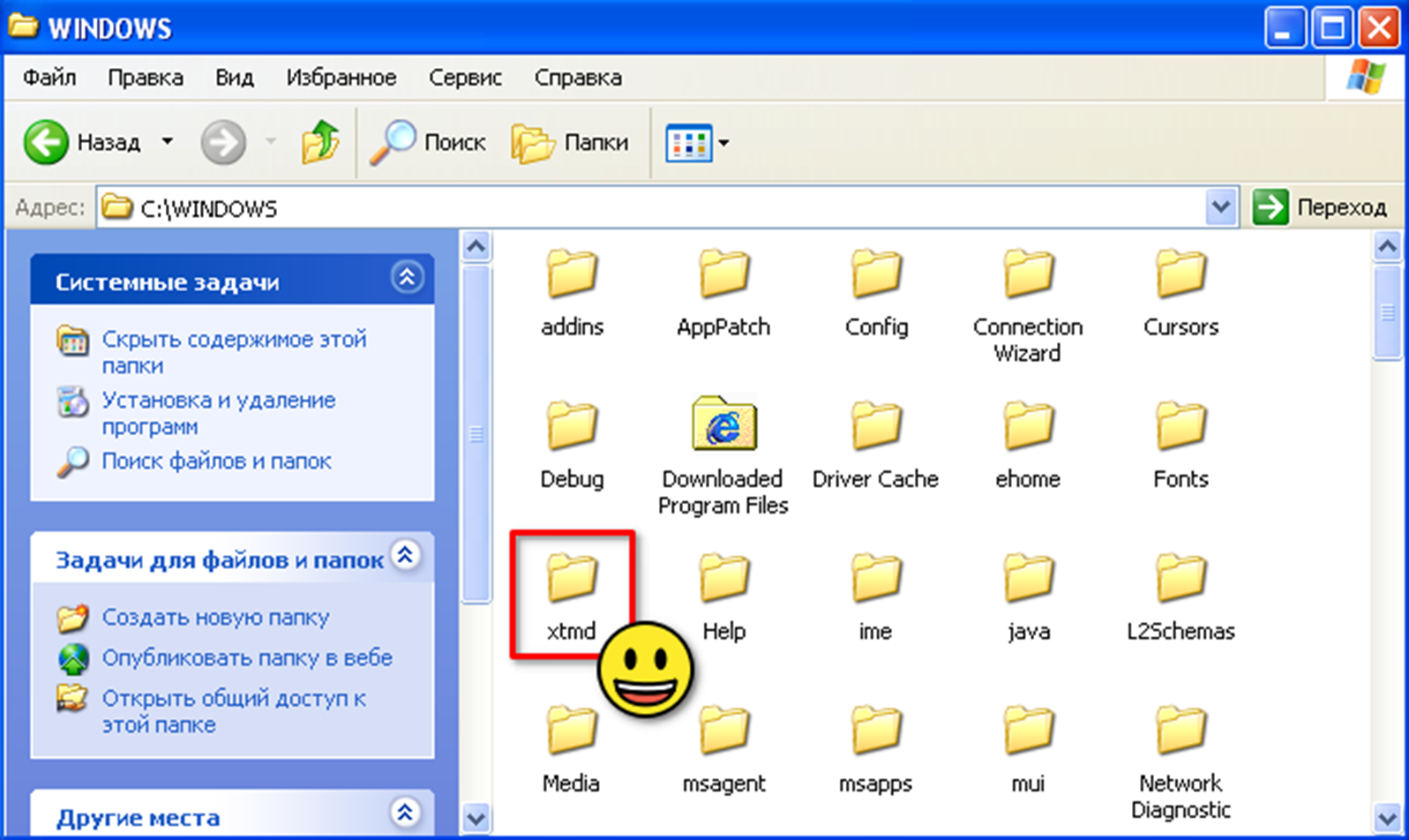Click file list scrollbar down arrow
The height and width of the screenshot is (840, 1409).
[x=1388, y=818]
